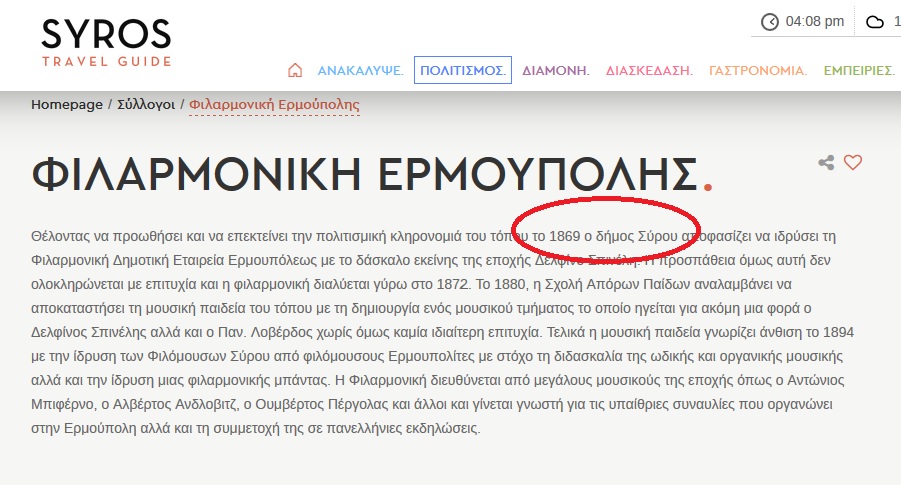The width and height of the screenshot is (901, 485).
Task: Open the ΕΜΠΕΙΡΙΕΣ menu
Action: (859, 71)
